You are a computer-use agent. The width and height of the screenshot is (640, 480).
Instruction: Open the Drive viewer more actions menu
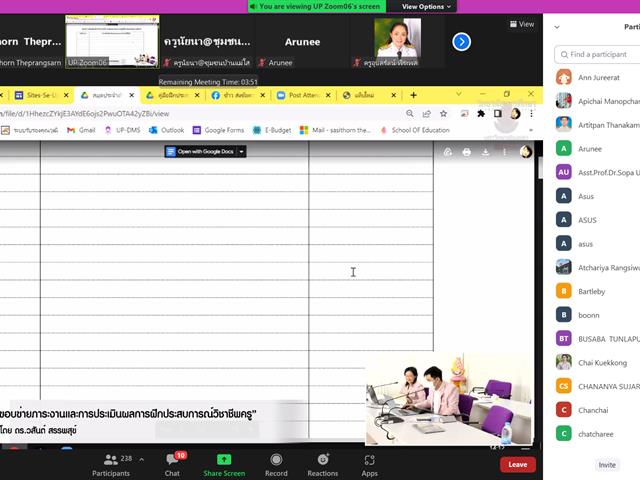(x=504, y=152)
